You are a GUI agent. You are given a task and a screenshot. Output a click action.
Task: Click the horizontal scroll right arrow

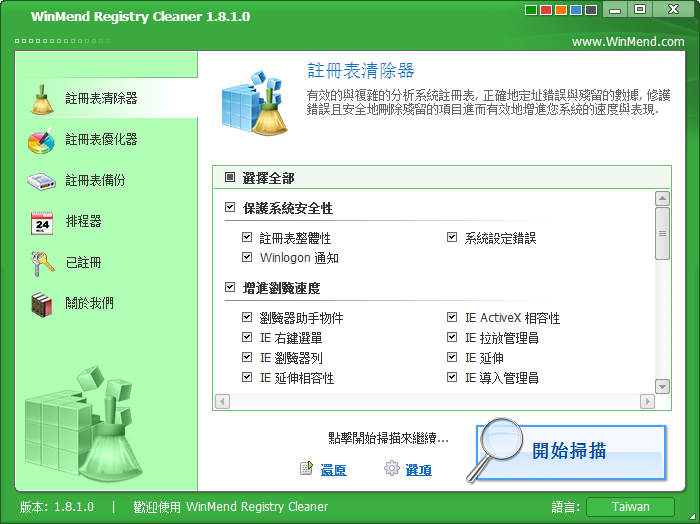pos(647,401)
